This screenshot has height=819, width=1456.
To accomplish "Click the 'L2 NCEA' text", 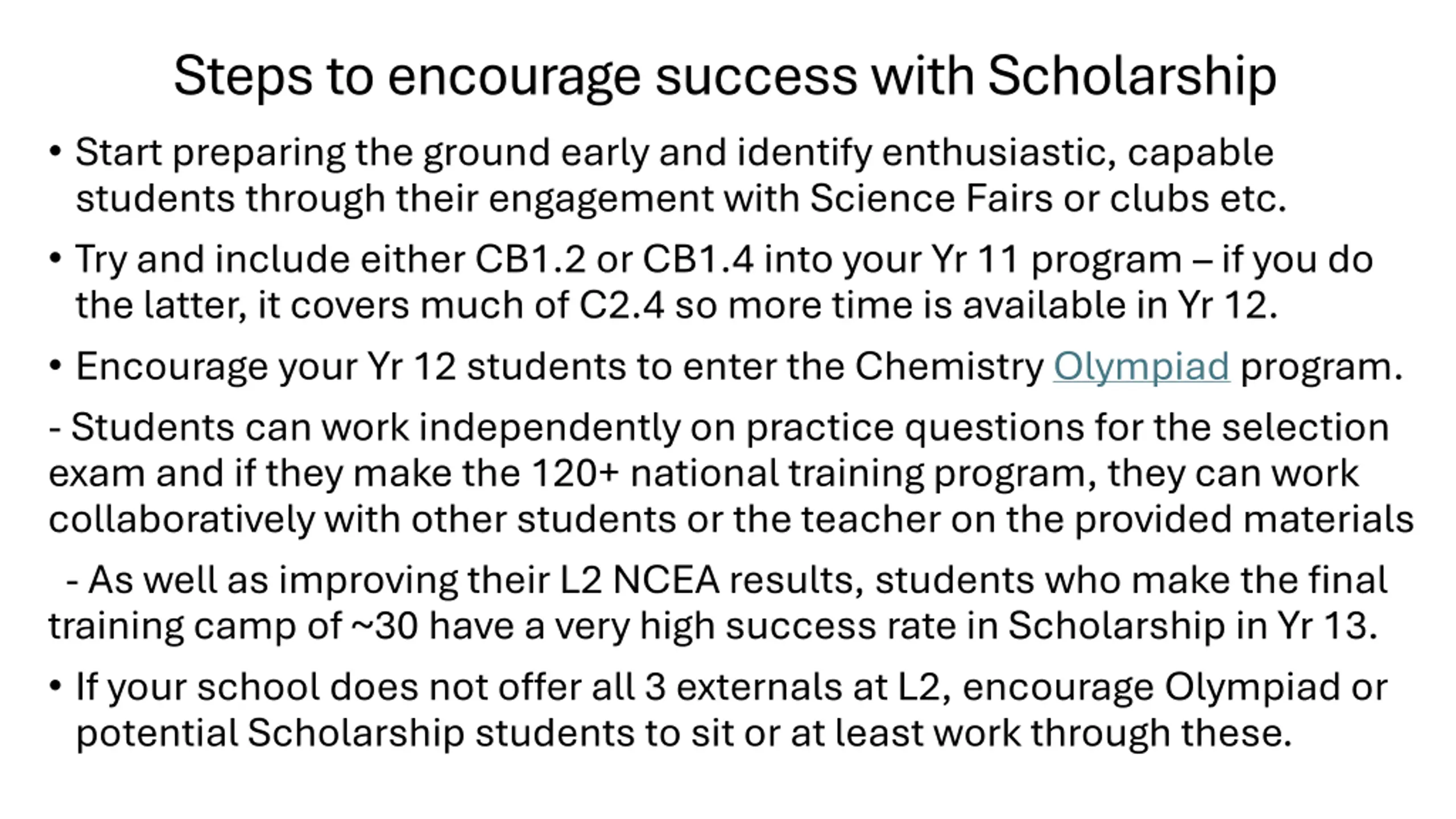I will click(x=640, y=580).
